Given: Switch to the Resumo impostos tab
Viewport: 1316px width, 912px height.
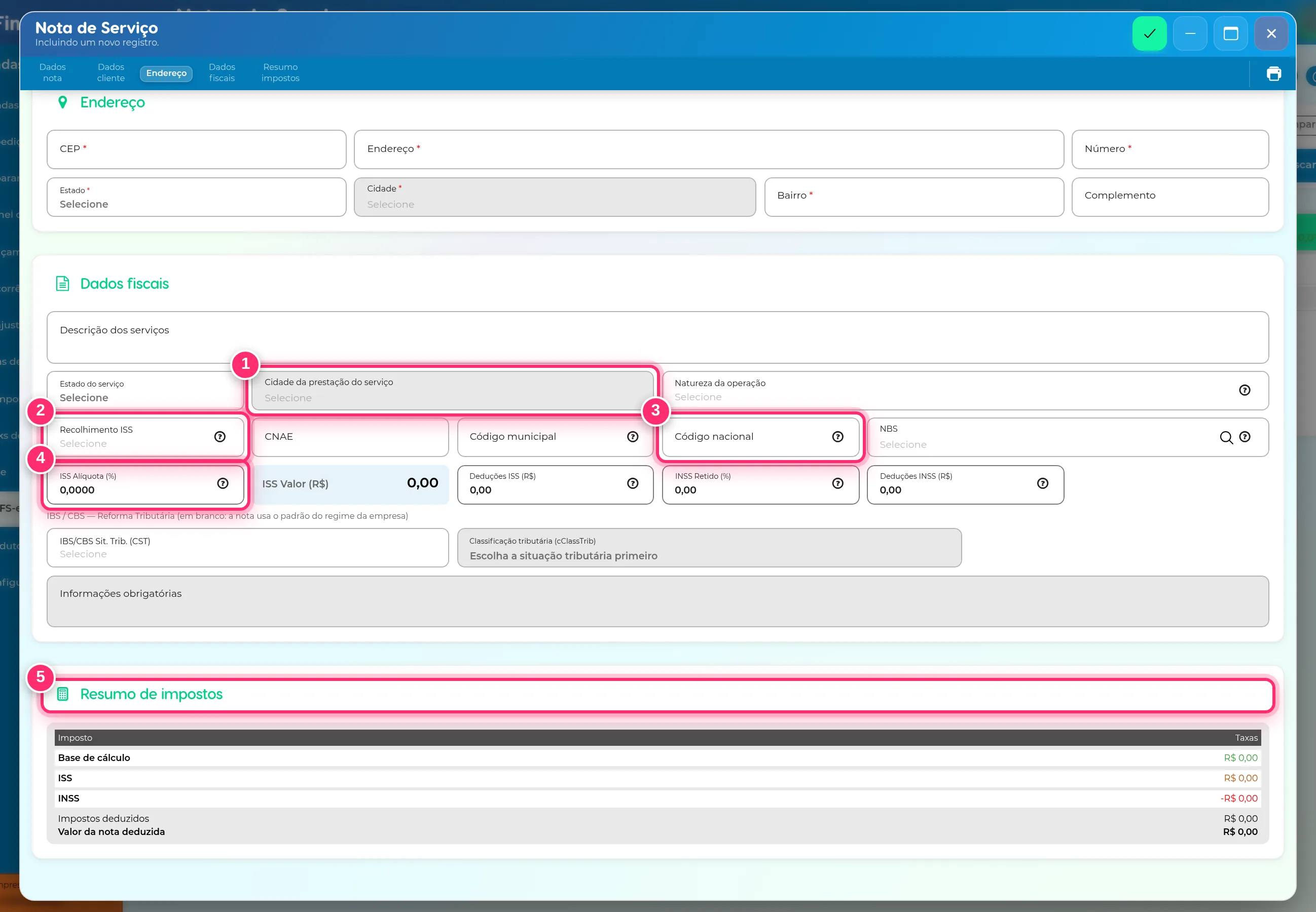Looking at the screenshot, I should pyautogui.click(x=280, y=73).
